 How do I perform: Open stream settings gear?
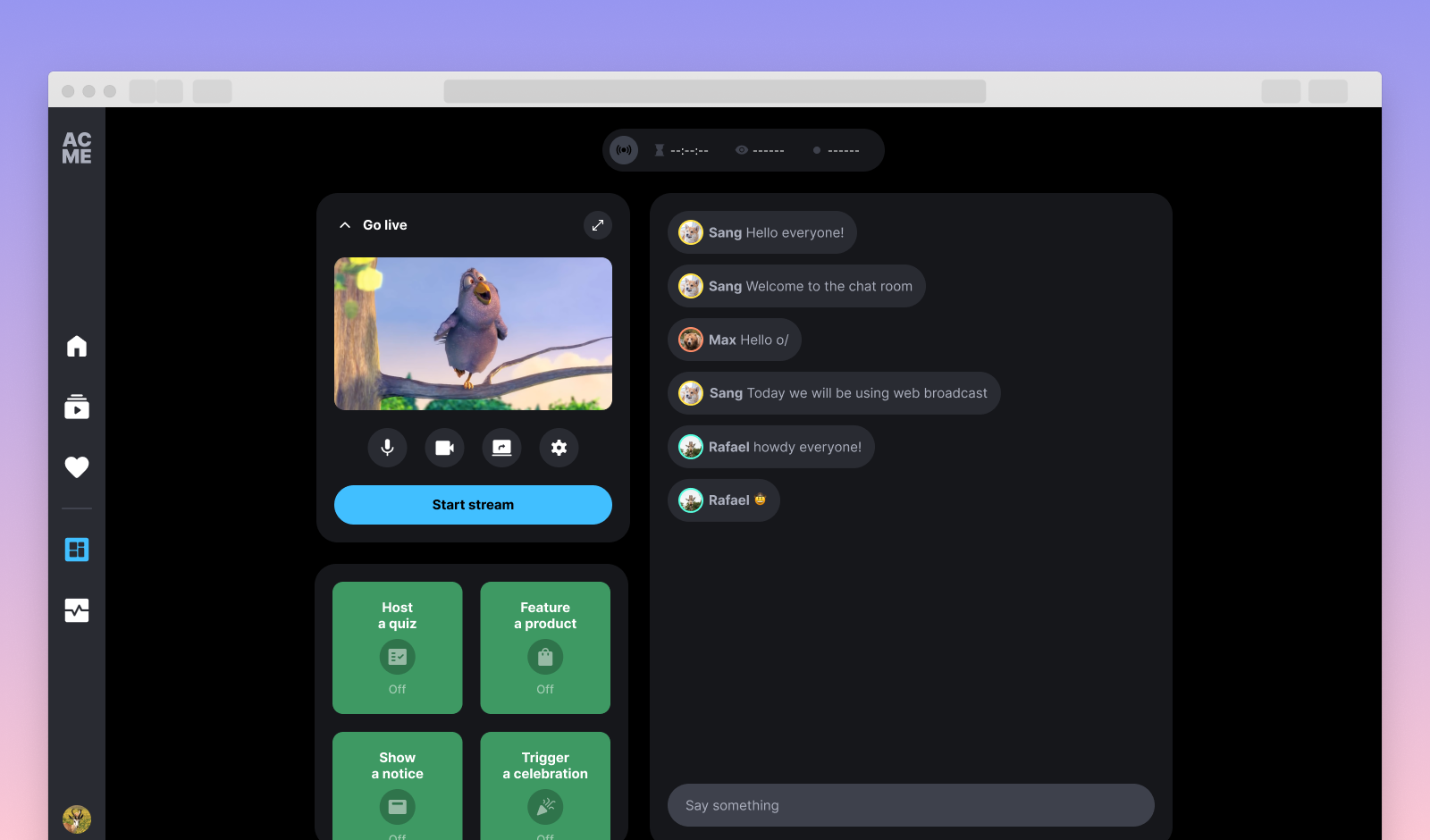[x=559, y=448]
